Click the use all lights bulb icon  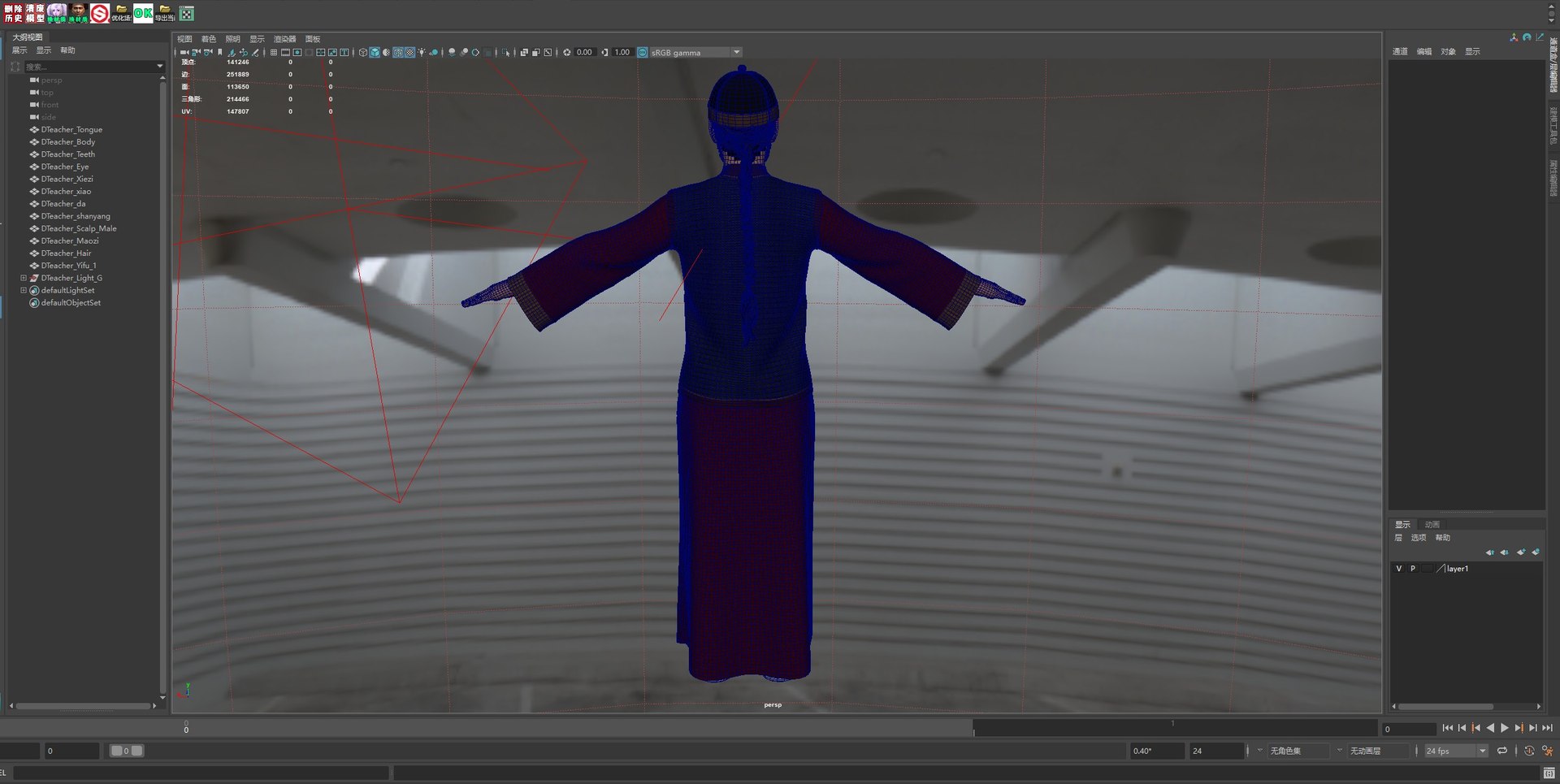pyautogui.click(x=422, y=53)
